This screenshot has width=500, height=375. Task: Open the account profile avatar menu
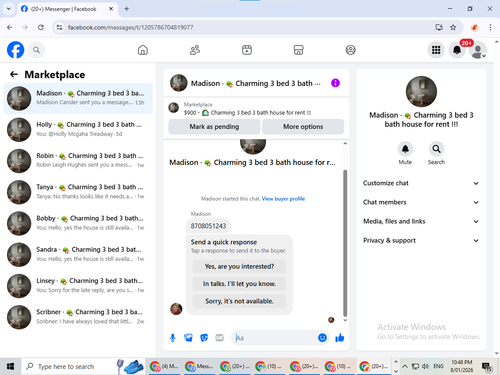pos(478,50)
